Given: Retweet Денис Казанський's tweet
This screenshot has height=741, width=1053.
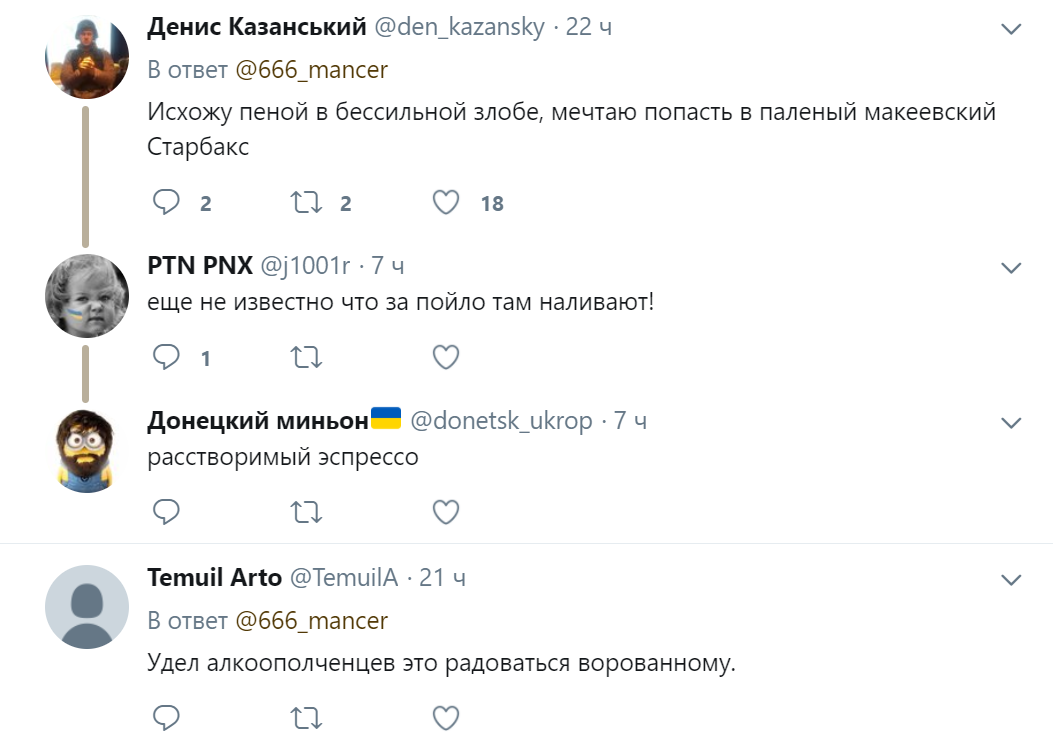Looking at the screenshot, I should 305,203.
